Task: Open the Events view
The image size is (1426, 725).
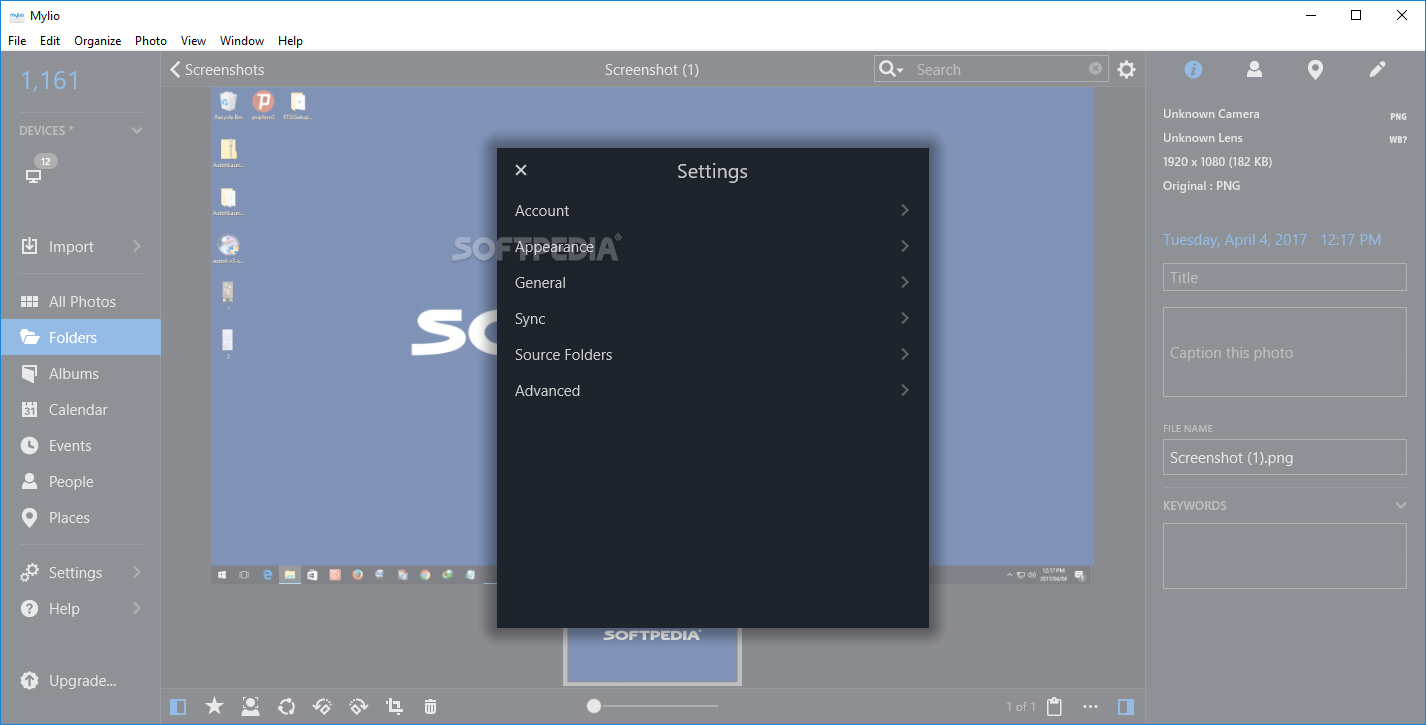Action: click(x=80, y=446)
